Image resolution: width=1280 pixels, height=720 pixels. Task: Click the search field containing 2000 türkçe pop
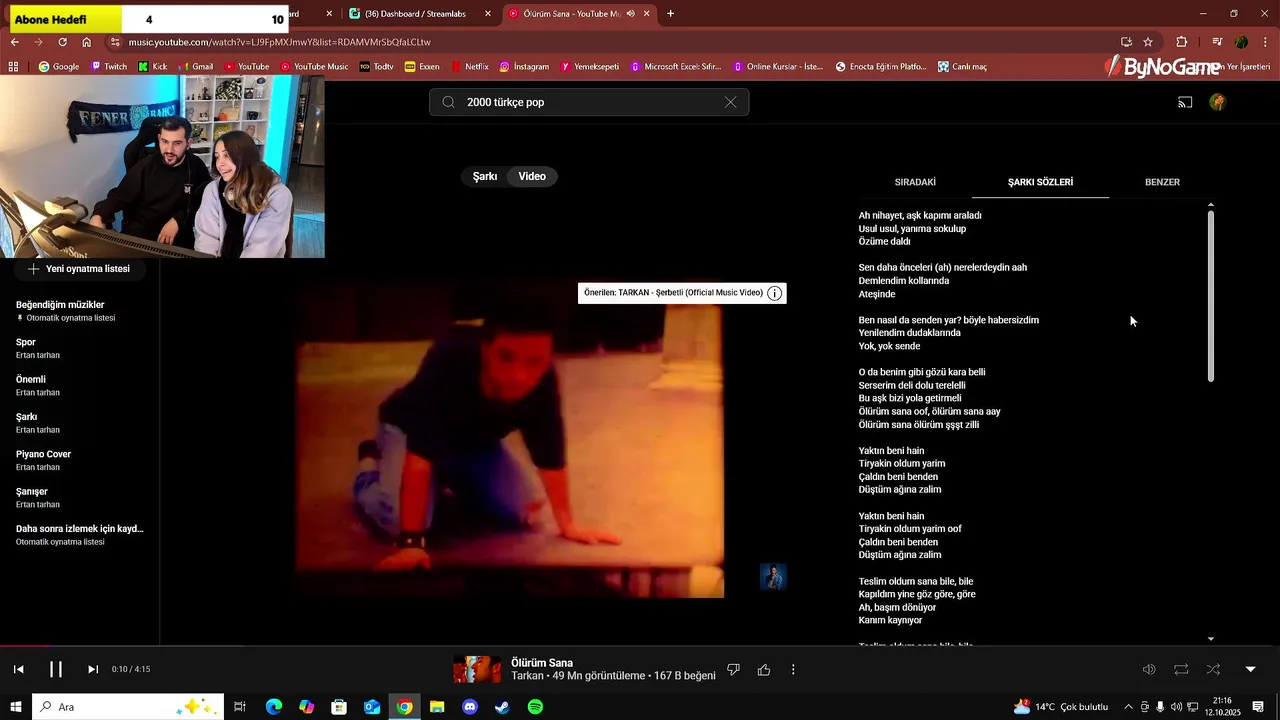point(589,102)
